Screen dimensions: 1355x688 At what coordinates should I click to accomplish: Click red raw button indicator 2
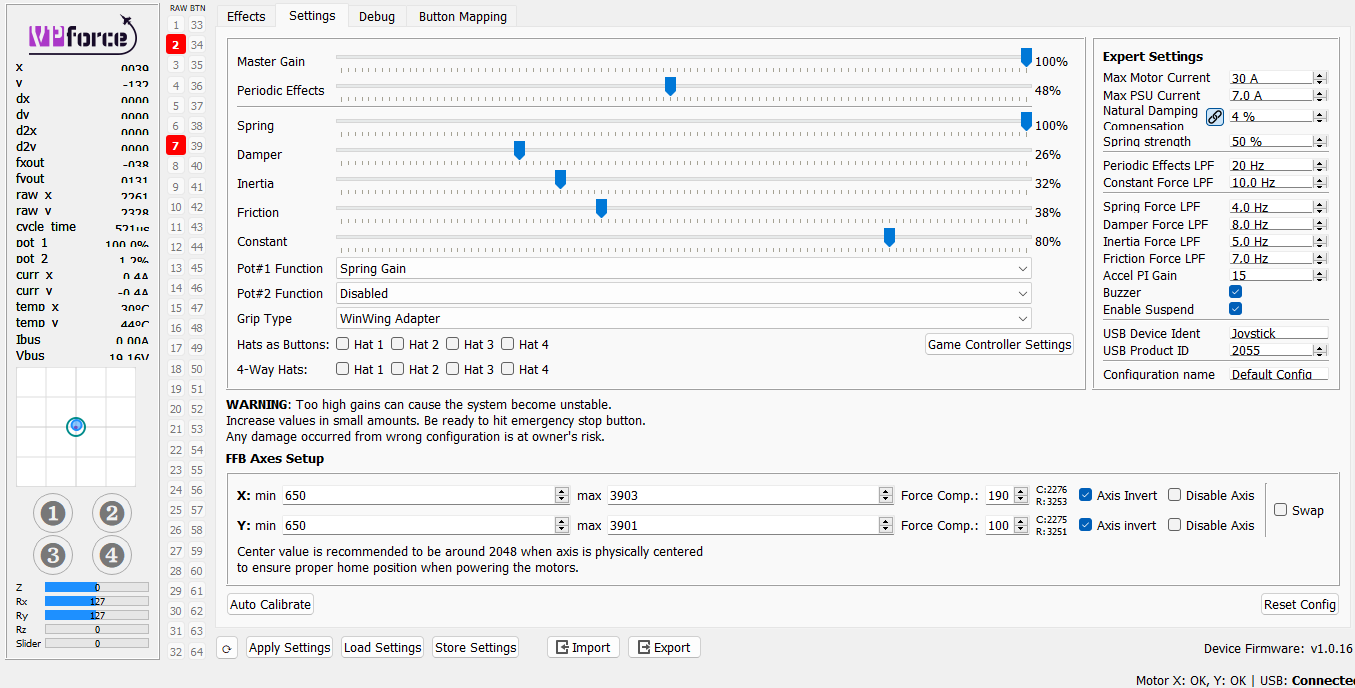click(x=176, y=44)
